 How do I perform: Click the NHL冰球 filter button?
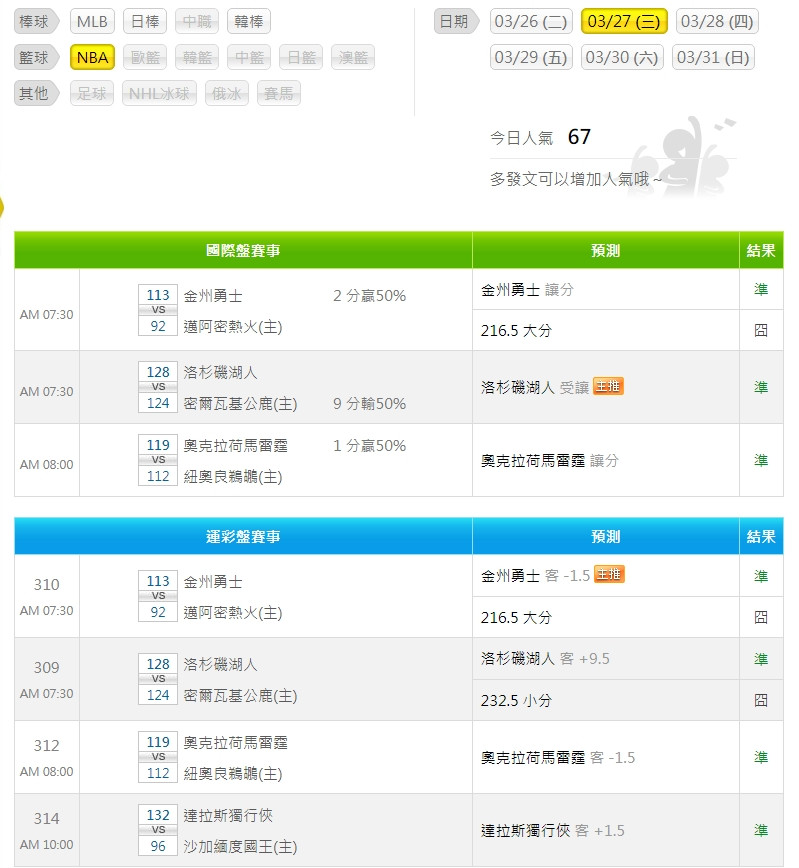tap(159, 94)
